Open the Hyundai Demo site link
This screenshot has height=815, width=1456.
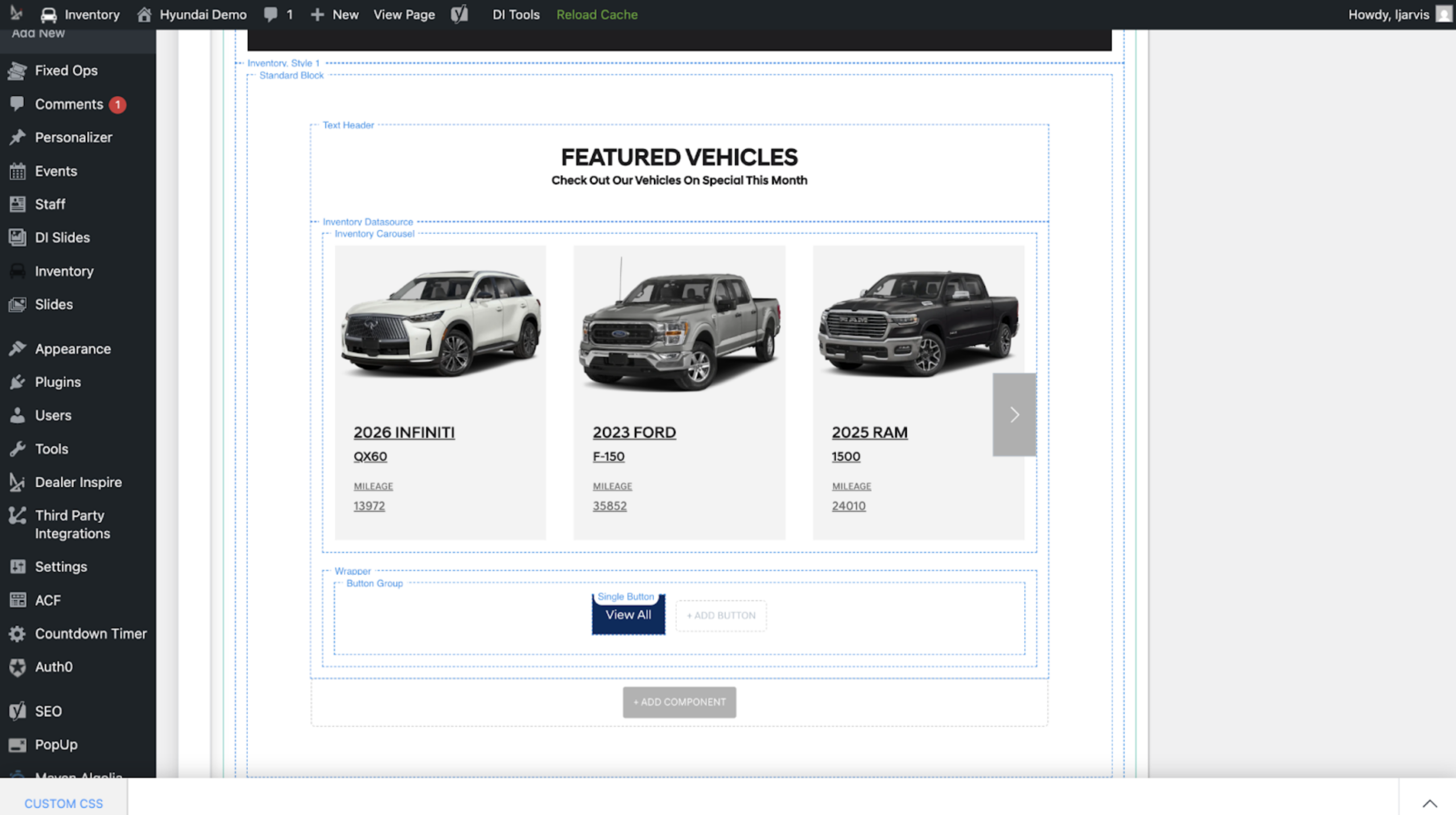192,14
